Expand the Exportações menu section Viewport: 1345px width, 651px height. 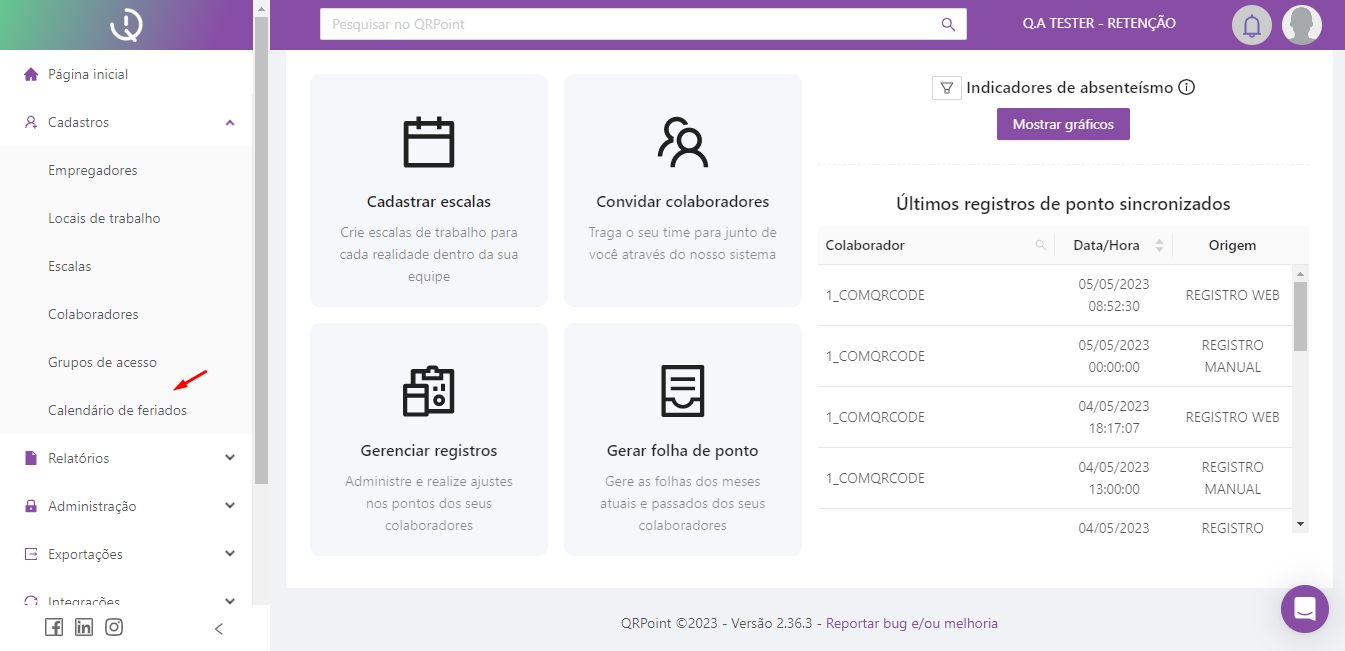(230, 554)
